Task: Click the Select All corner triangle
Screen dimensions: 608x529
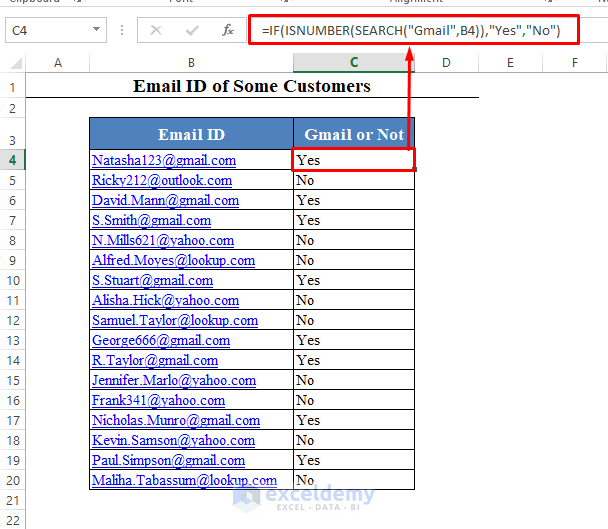Action: [16, 63]
